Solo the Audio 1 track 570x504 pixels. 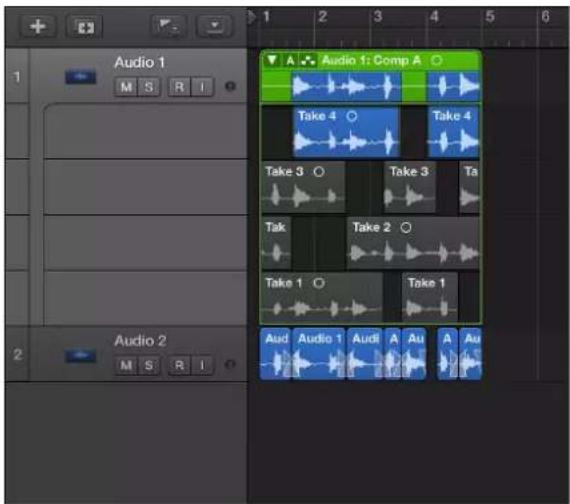148,87
